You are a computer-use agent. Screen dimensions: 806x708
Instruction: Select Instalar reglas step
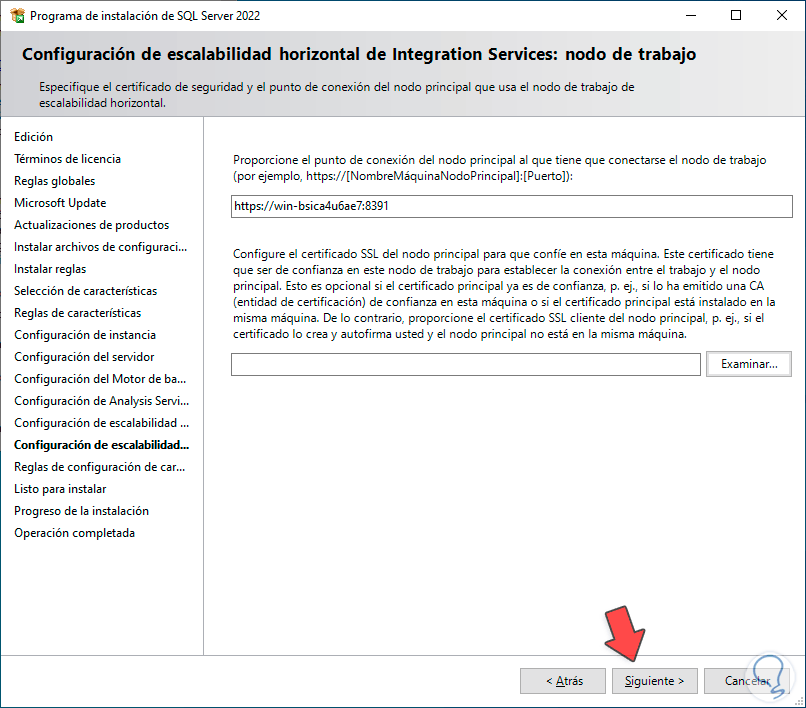50,269
